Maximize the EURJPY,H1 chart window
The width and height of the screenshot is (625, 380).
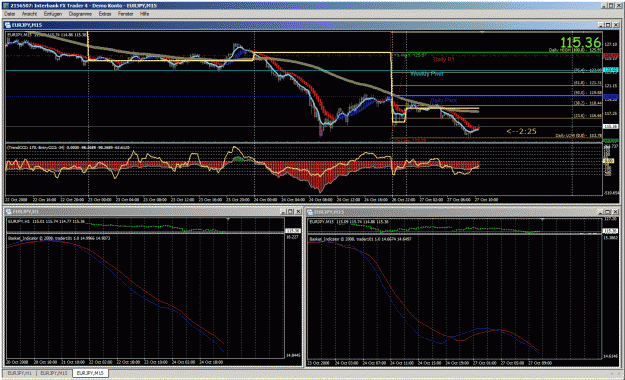point(291,211)
